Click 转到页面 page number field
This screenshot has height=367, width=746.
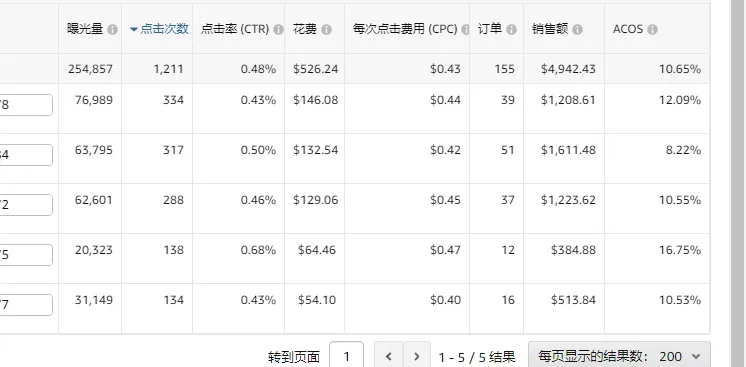[x=346, y=356]
